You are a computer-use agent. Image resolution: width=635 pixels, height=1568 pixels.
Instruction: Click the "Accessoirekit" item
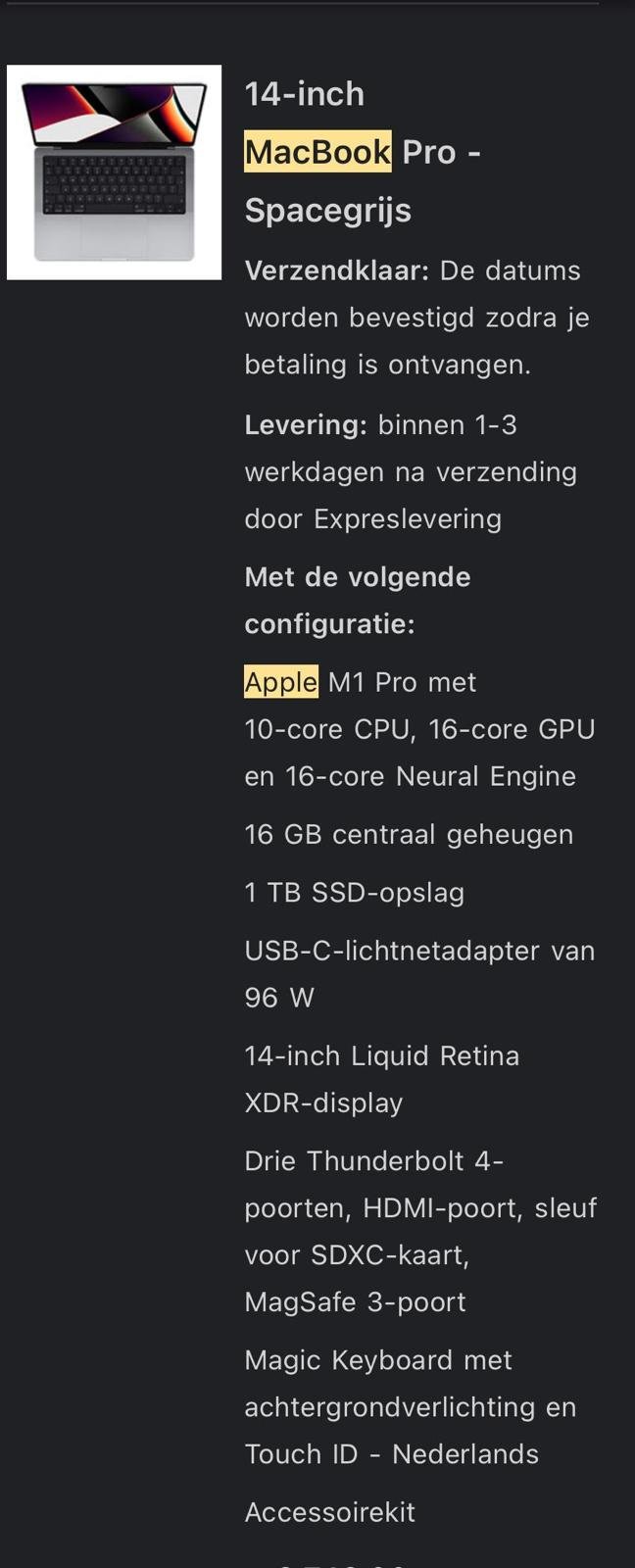(330, 1512)
